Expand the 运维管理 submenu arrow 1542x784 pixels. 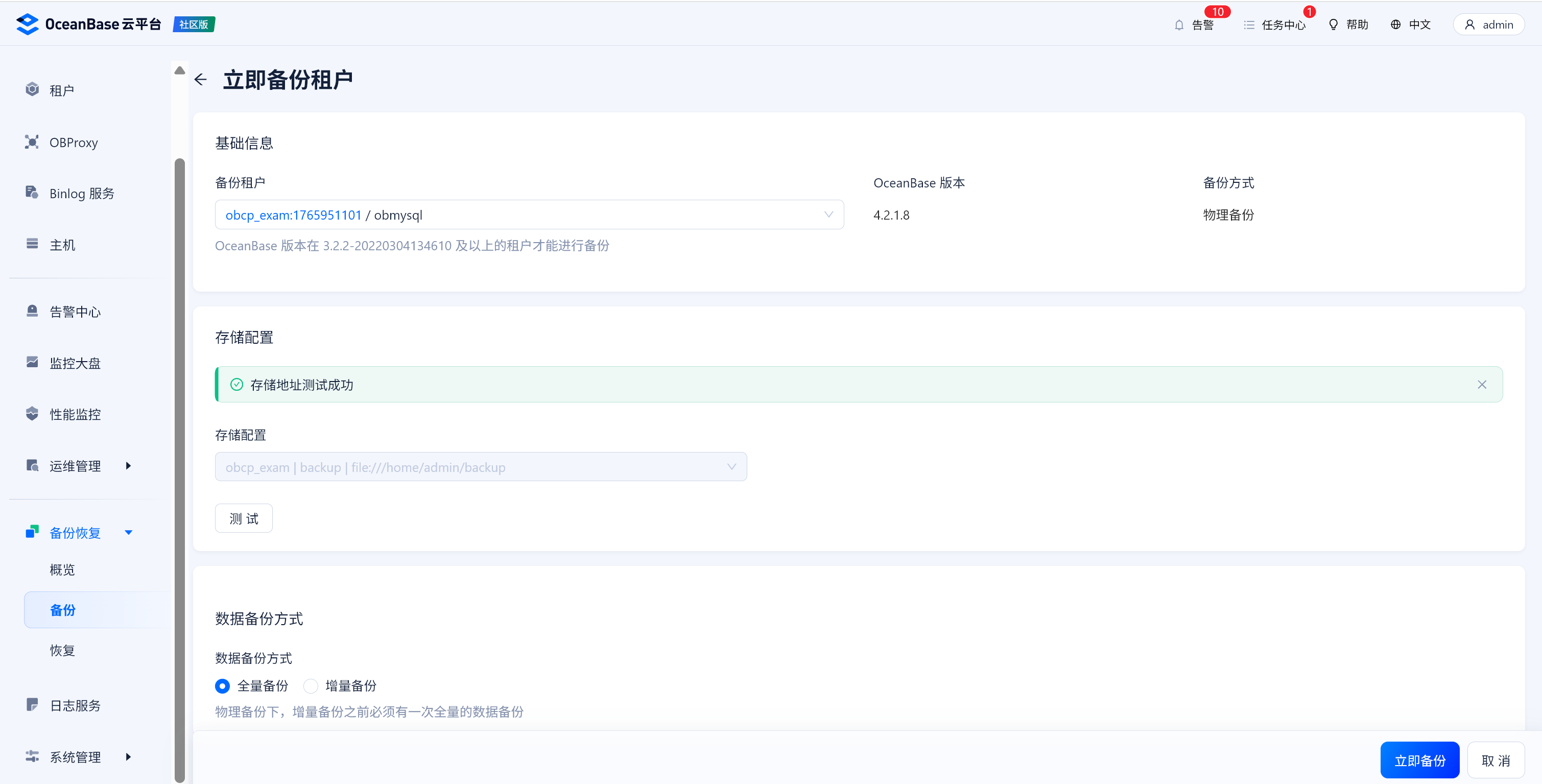(x=128, y=466)
